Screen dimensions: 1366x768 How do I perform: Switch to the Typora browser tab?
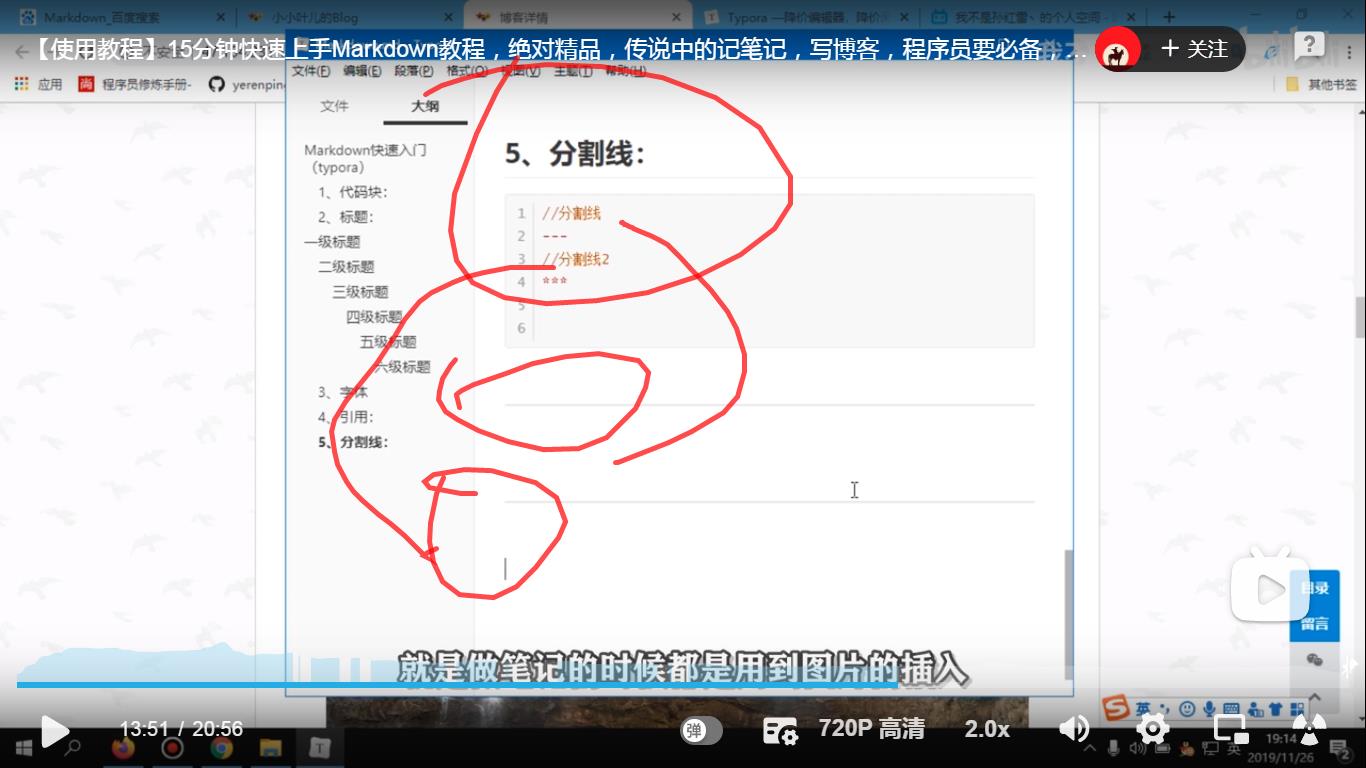click(x=807, y=17)
